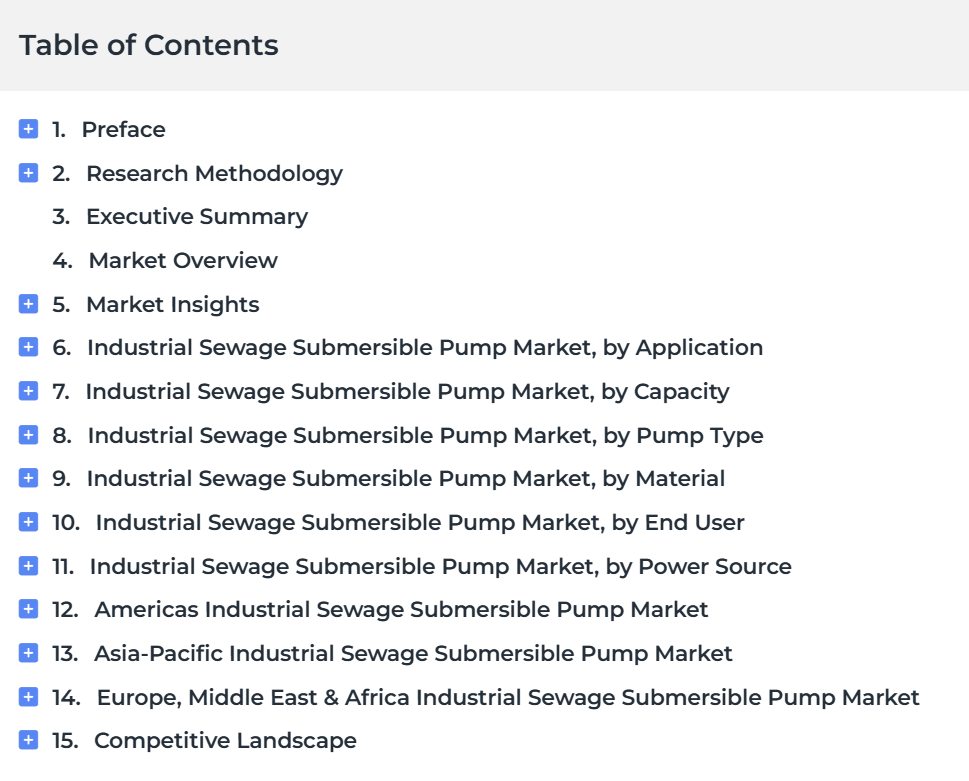Open Americas market section plus icon
Image resolution: width=969 pixels, height=781 pixels.
tap(28, 609)
